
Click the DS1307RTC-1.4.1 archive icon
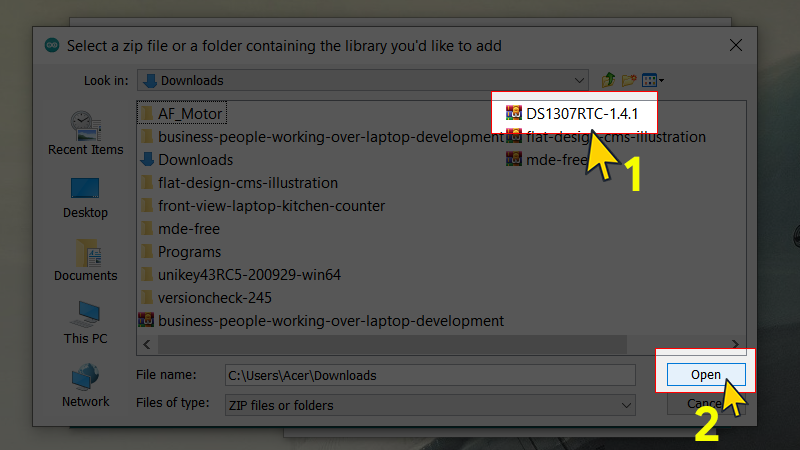click(x=514, y=113)
